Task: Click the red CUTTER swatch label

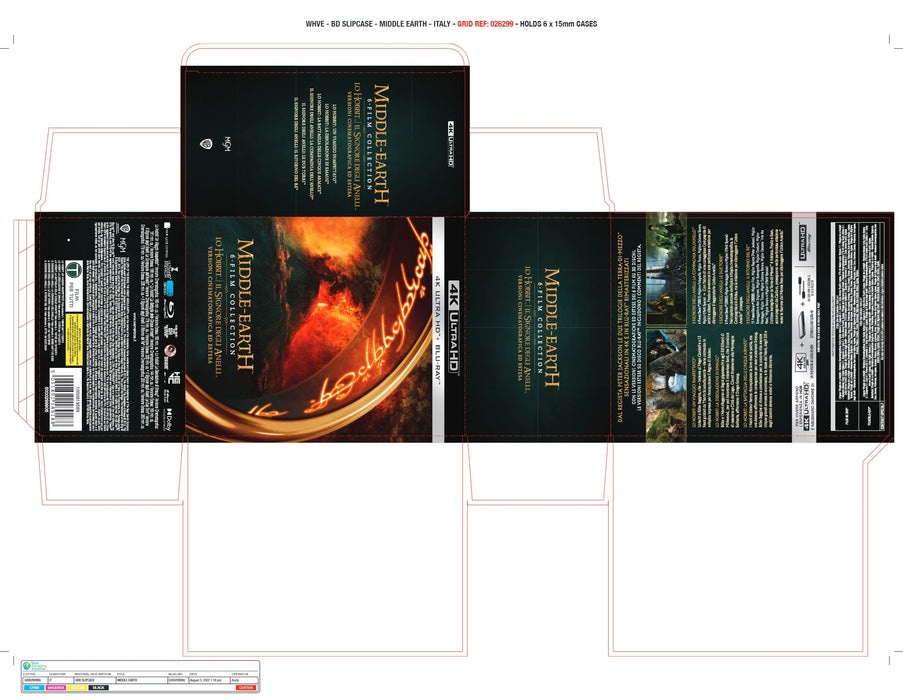Action: (245, 688)
